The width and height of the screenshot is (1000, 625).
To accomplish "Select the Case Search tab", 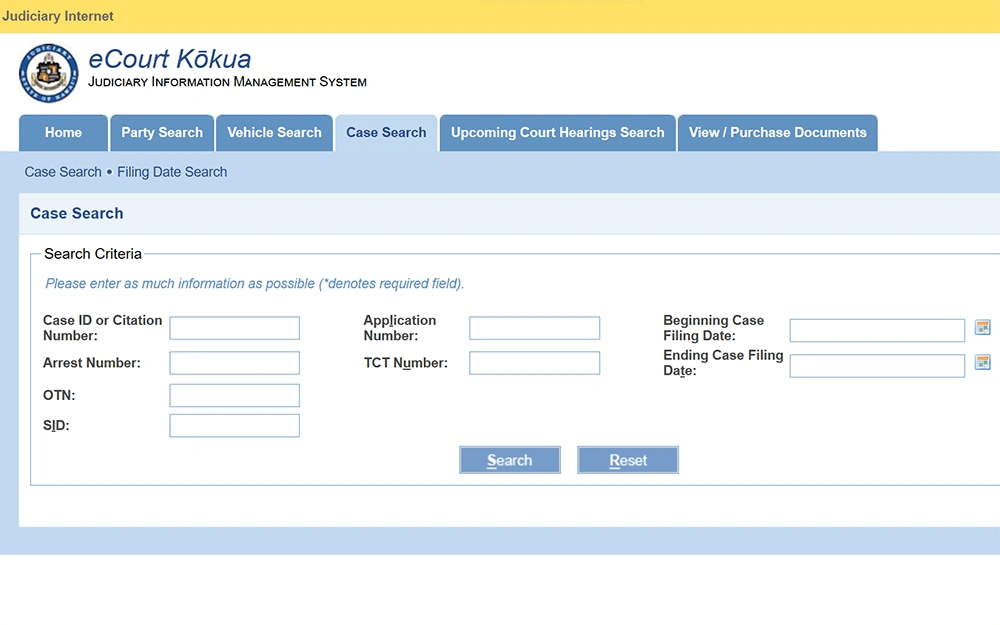I will 386,133.
